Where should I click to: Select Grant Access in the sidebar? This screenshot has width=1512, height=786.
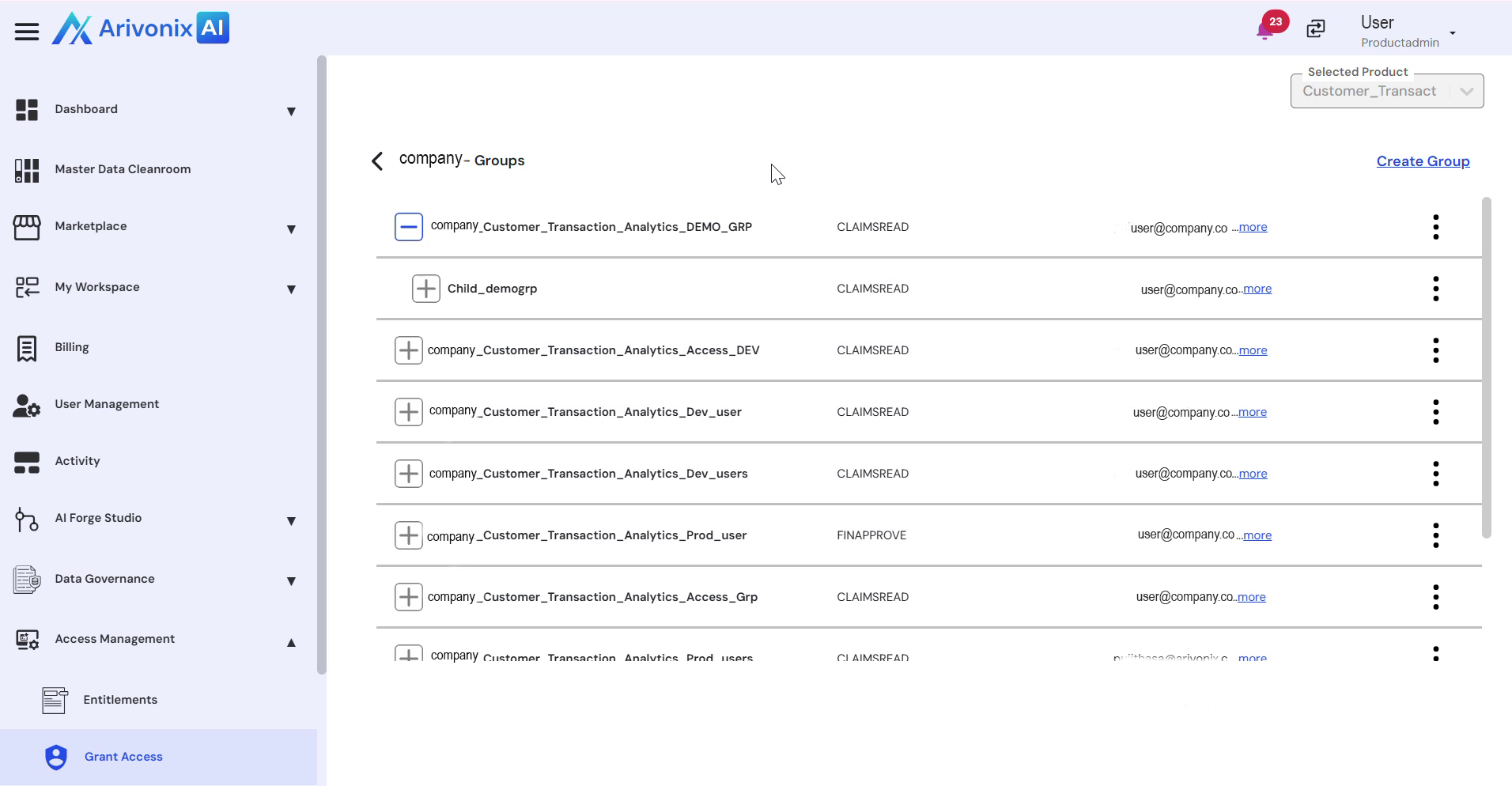coord(123,757)
